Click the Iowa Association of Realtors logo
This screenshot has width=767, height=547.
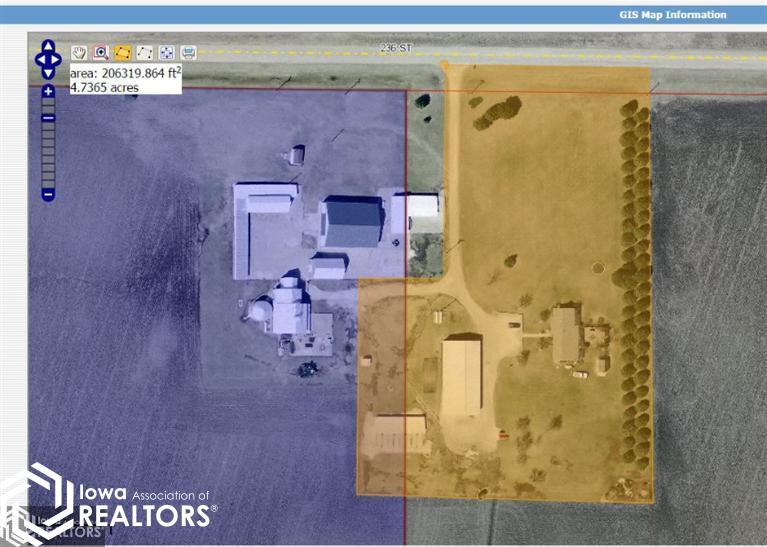108,507
